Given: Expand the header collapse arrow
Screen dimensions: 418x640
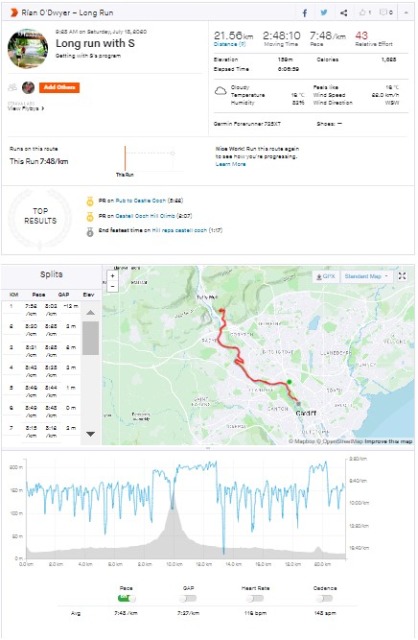Looking at the screenshot, I should click(x=406, y=13).
